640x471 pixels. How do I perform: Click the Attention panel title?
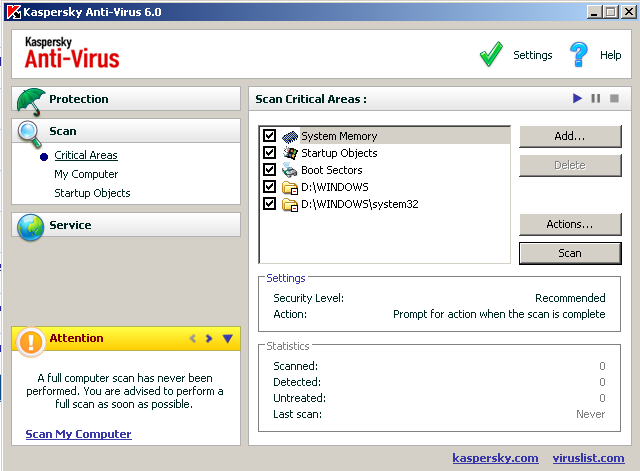pos(76,338)
